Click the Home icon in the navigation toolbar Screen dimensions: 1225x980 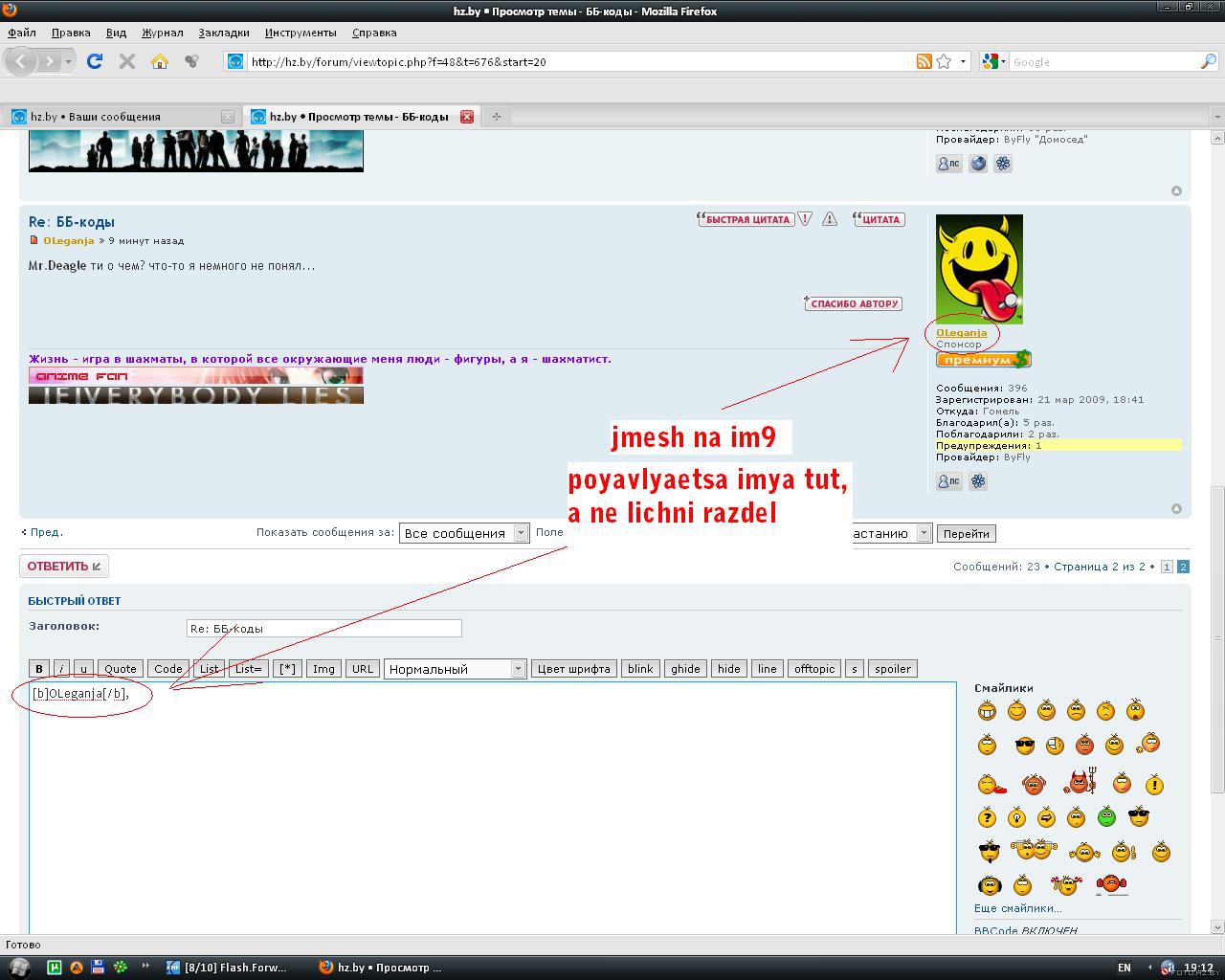point(160,61)
